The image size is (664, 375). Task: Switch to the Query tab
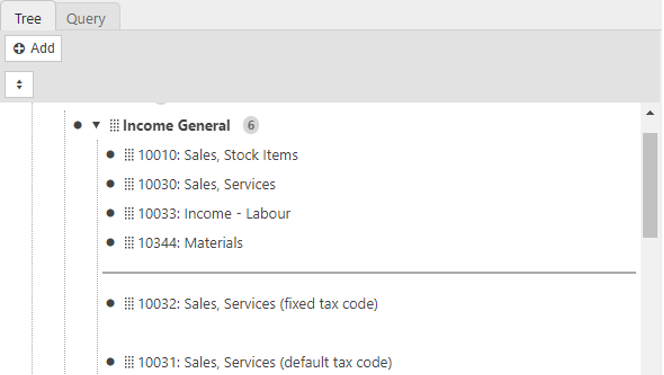click(x=86, y=19)
